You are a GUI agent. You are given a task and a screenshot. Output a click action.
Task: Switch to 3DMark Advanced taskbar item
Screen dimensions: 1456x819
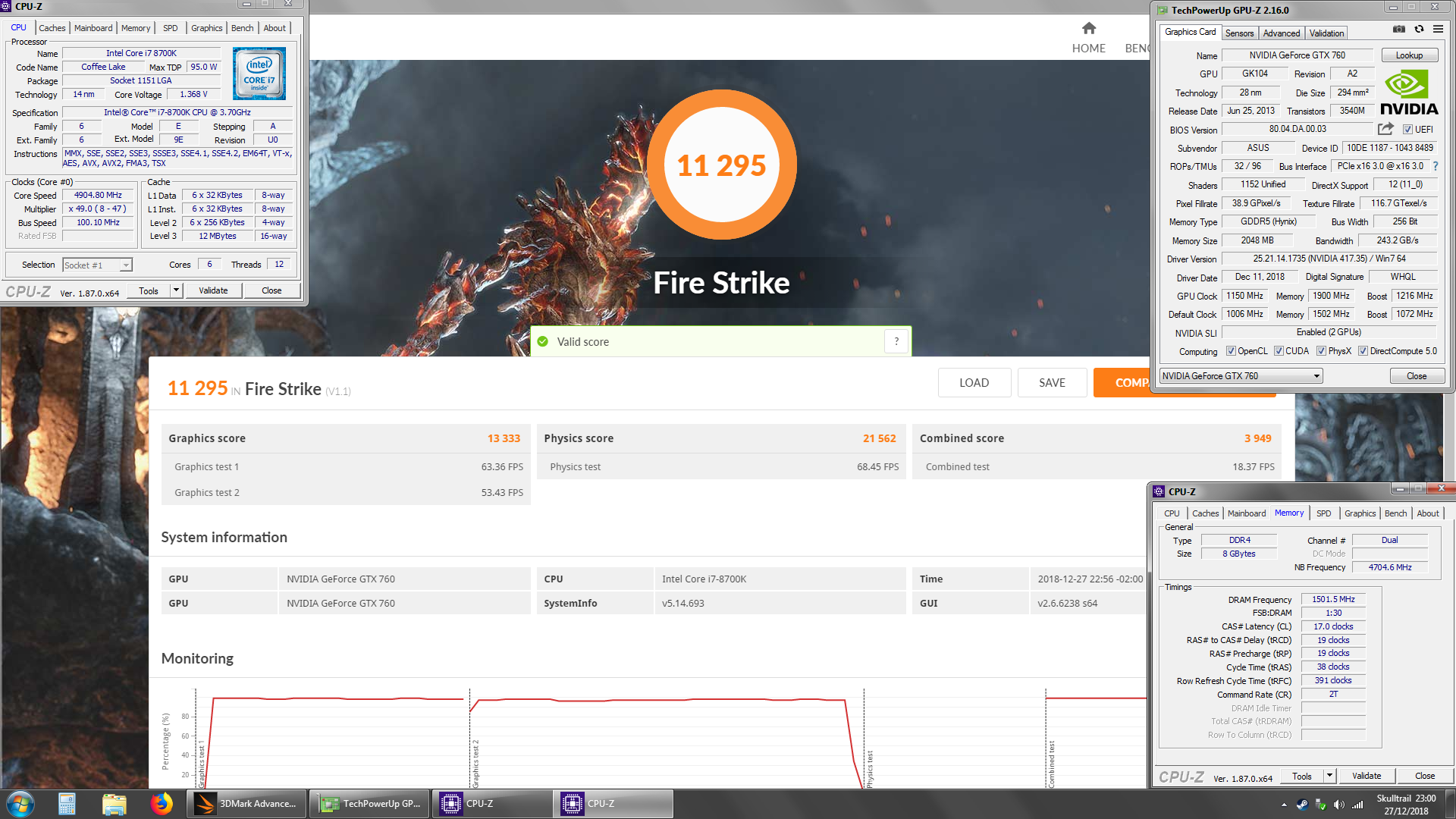coord(246,804)
